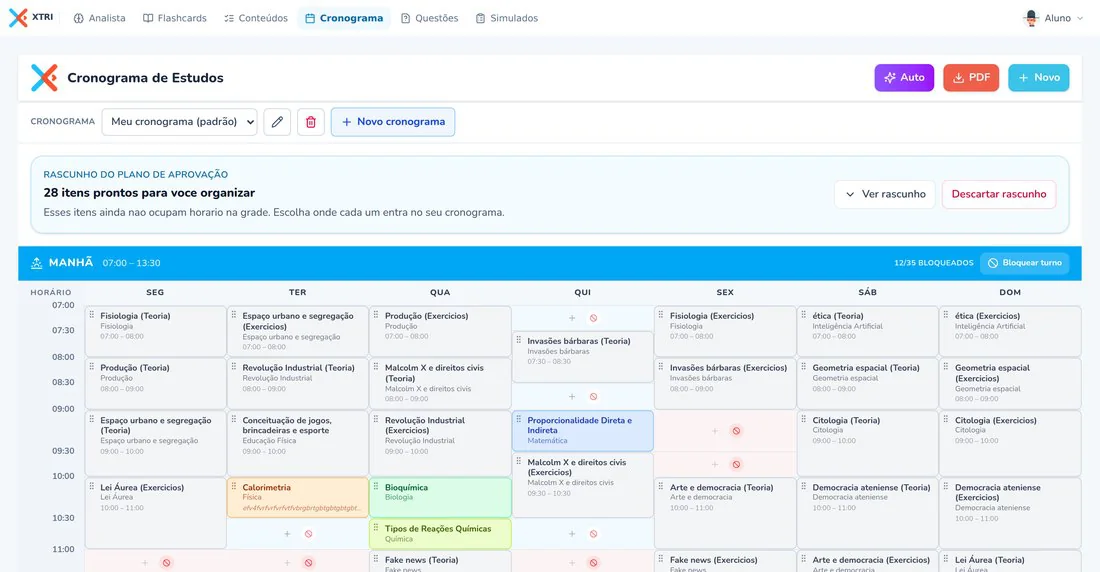The width and height of the screenshot is (1100, 572).
Task: Open the Meu cronograma (padrão) dropdown
Action: (180, 121)
